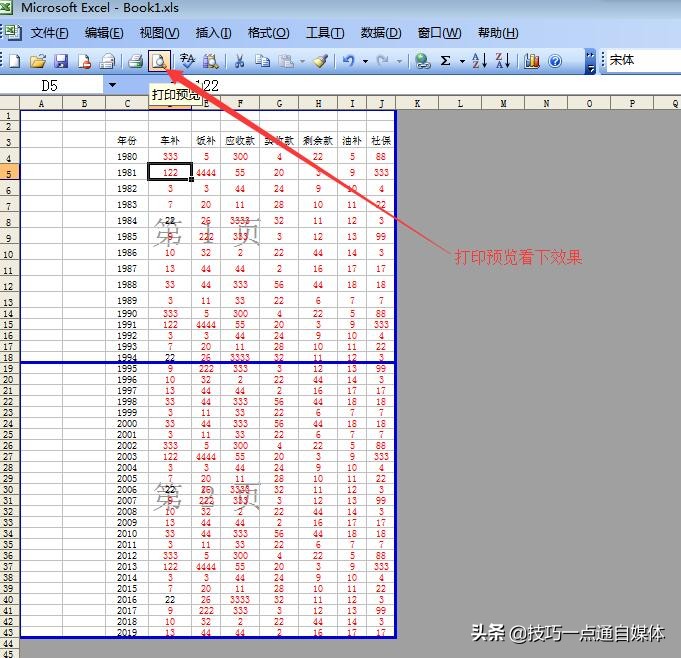Open the 宋体 font name box

point(643,60)
